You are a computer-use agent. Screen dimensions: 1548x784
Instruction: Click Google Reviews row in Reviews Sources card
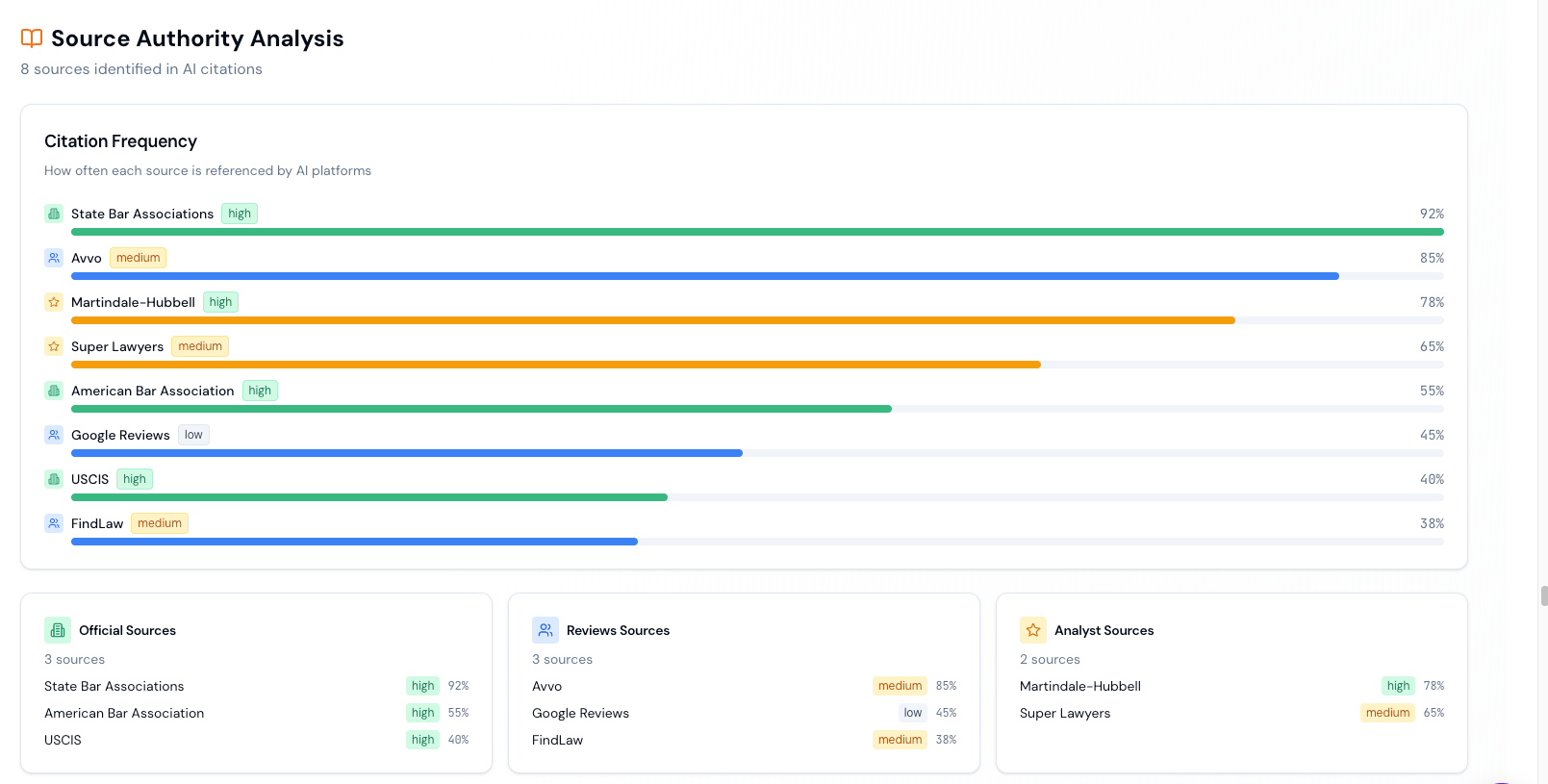pos(744,713)
